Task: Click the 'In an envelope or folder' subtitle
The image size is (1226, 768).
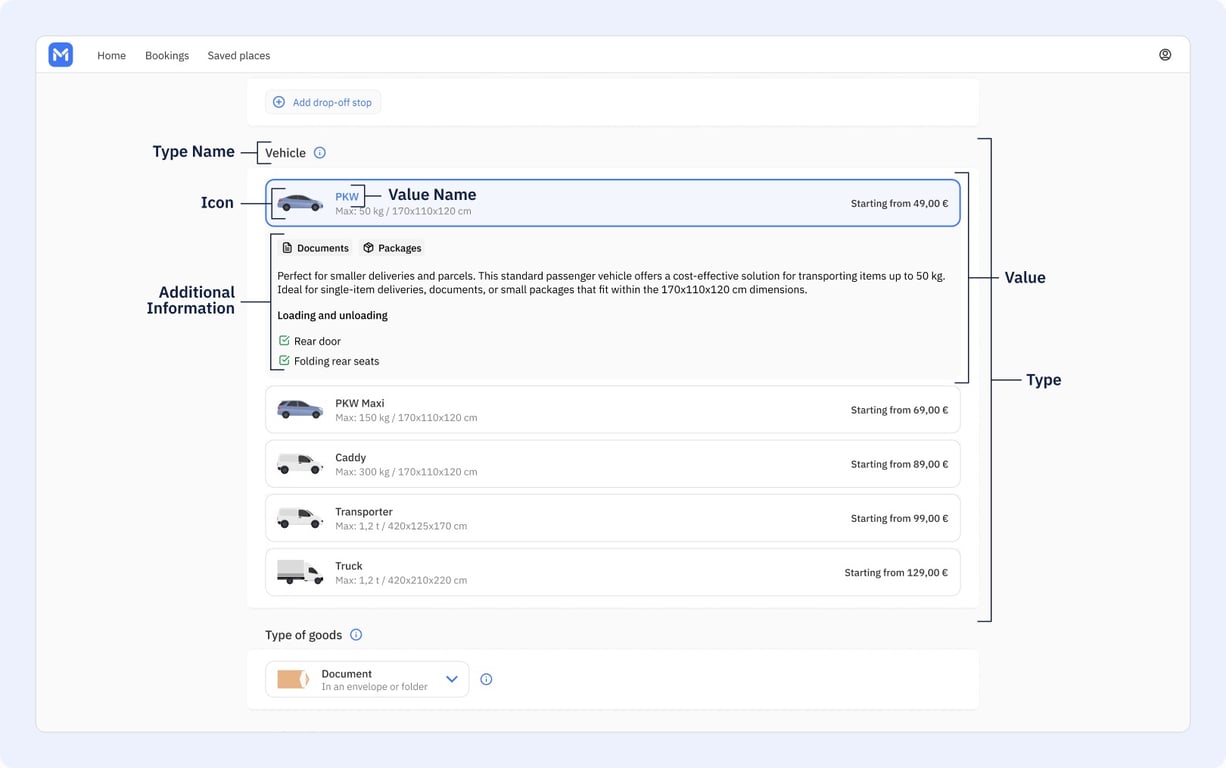Action: 374,687
